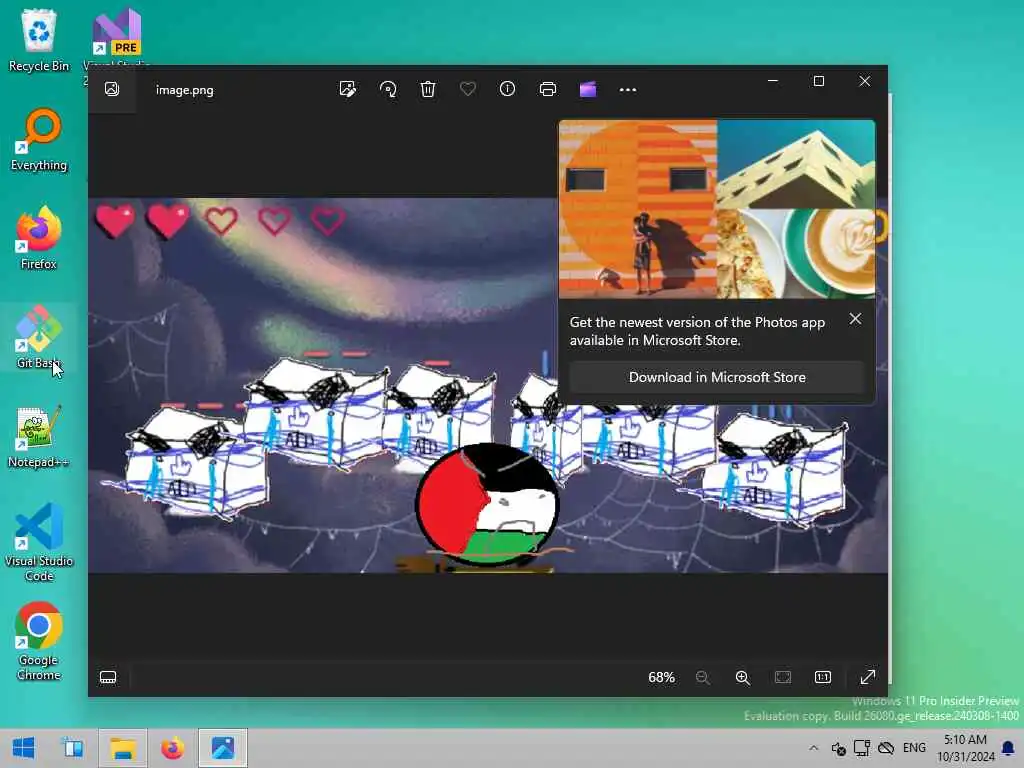The width and height of the screenshot is (1024, 768).
Task: Open the See more three-dots menu
Action: [x=628, y=90]
